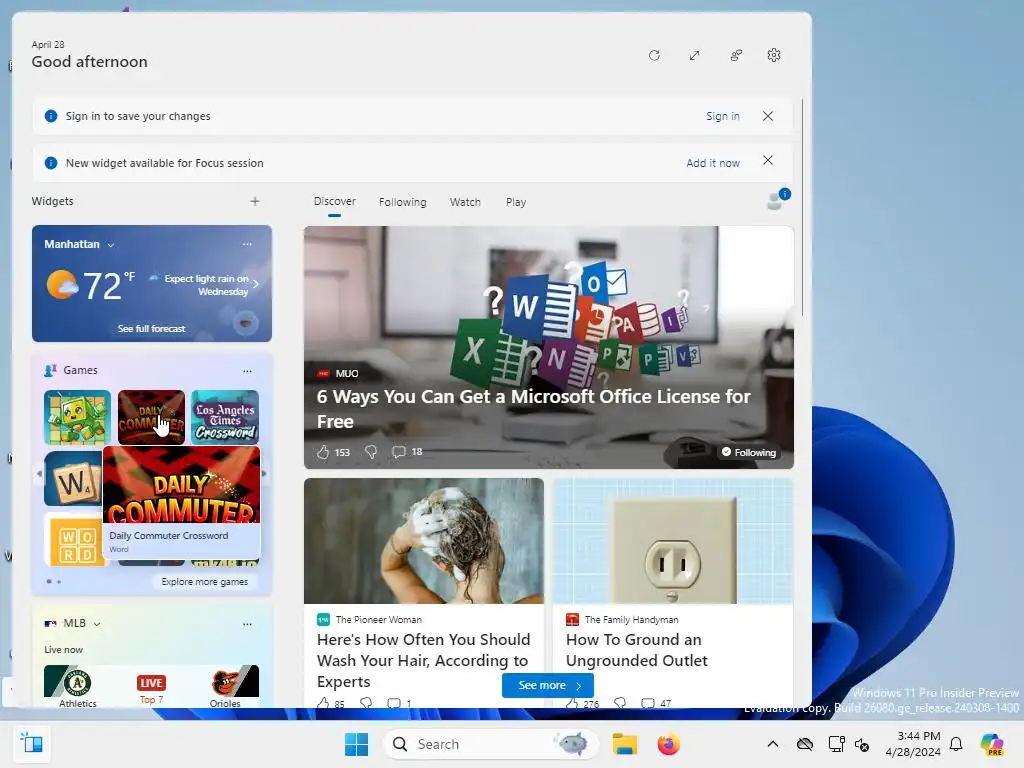Click See full forecast link
Screen dimensions: 1024x768
(152, 328)
